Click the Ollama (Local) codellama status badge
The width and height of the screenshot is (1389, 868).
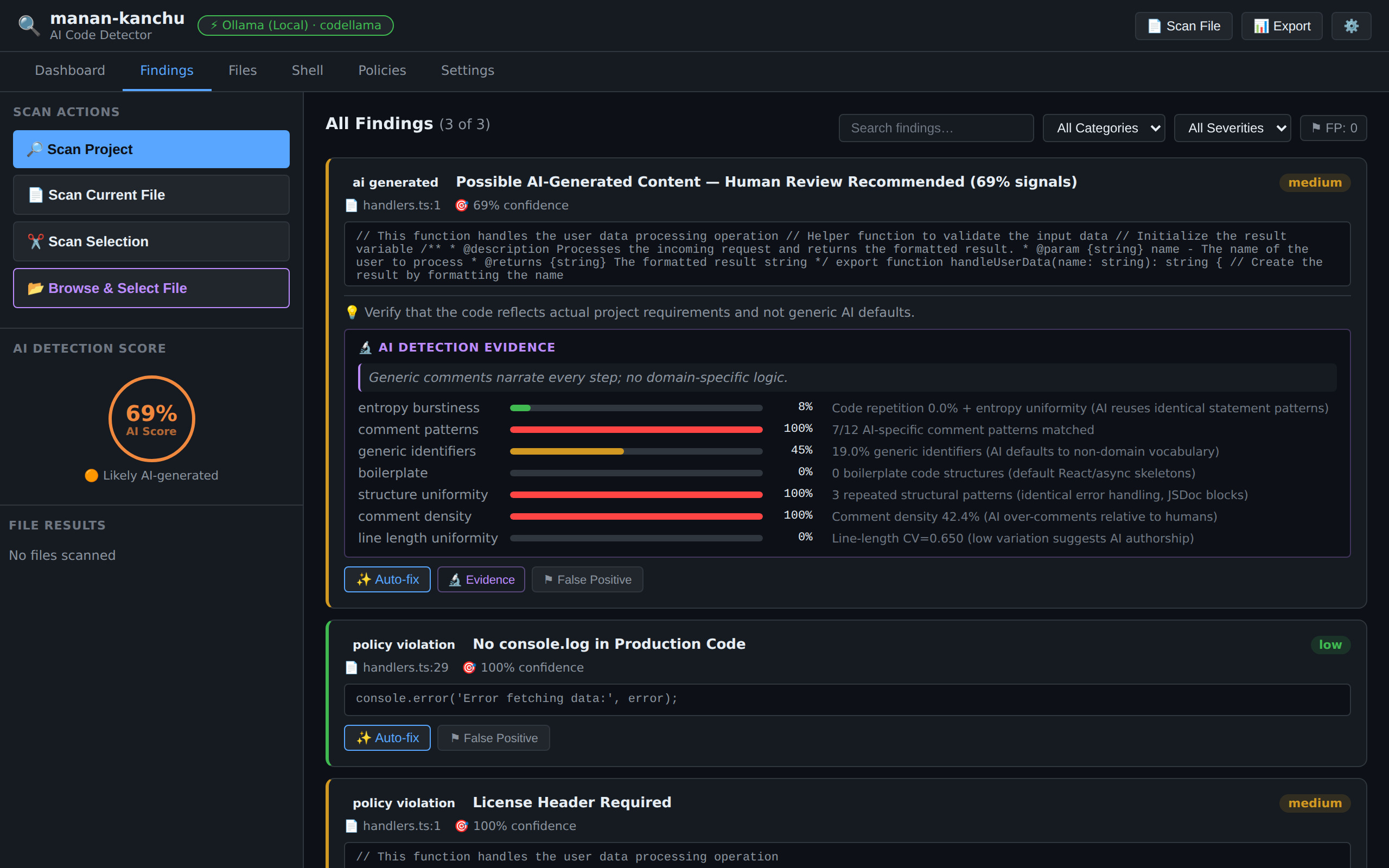tap(296, 26)
